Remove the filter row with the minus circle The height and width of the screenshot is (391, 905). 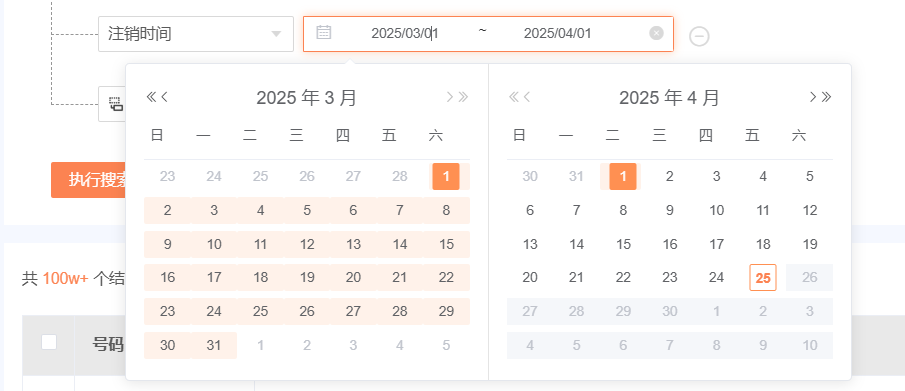(699, 36)
